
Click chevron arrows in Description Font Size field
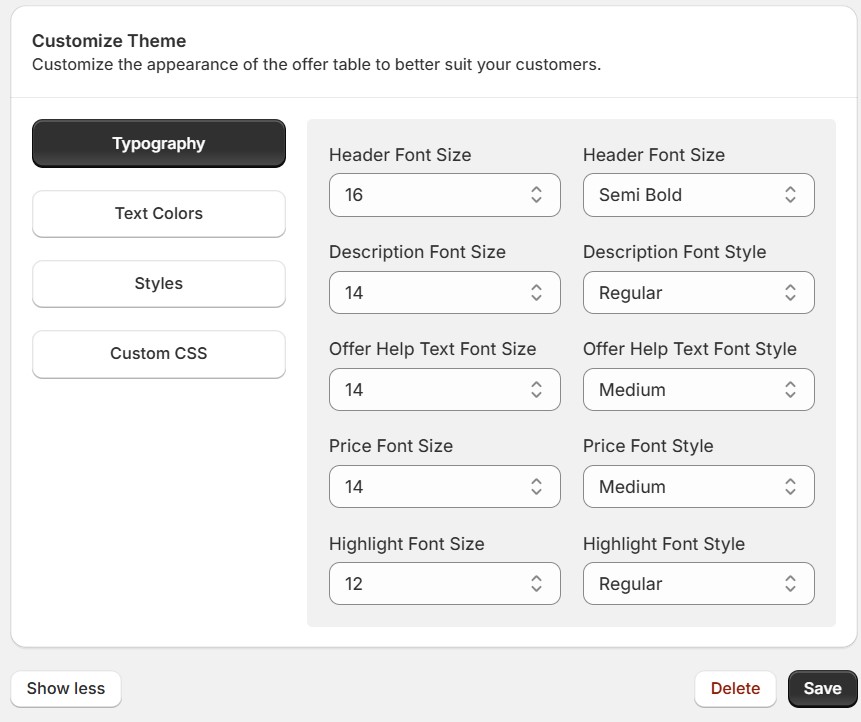pyautogui.click(x=537, y=293)
